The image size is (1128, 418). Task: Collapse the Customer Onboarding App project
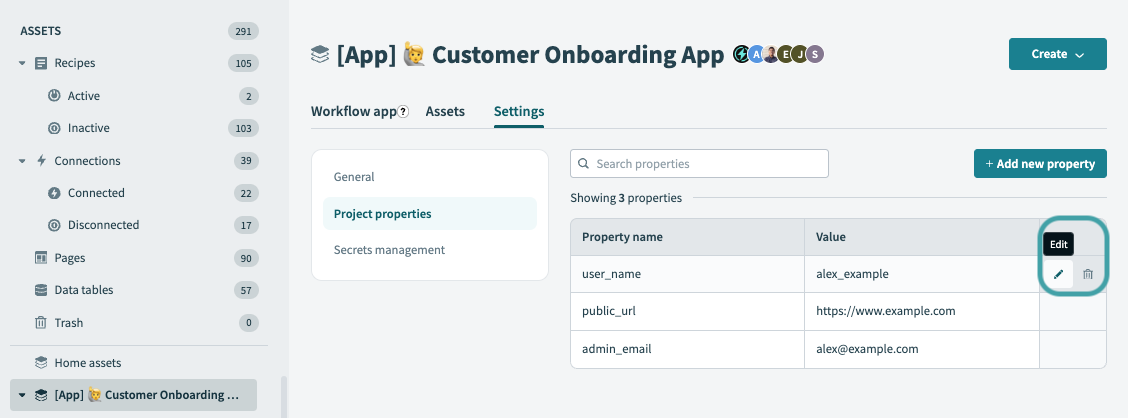(23, 395)
